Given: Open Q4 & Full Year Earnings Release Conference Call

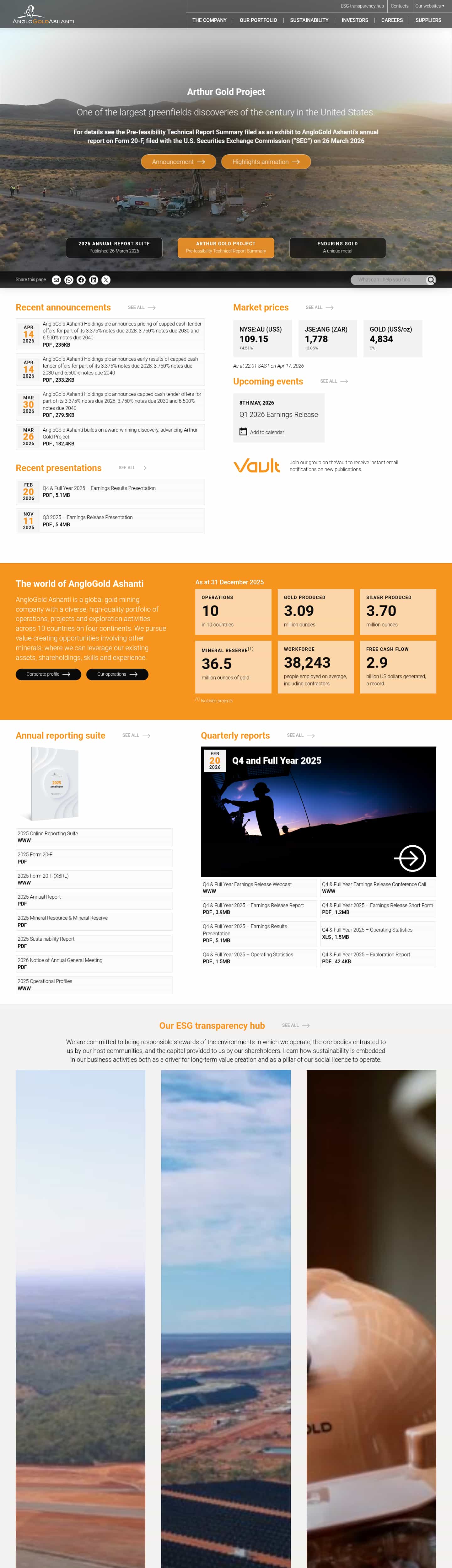Looking at the screenshot, I should coord(378,888).
